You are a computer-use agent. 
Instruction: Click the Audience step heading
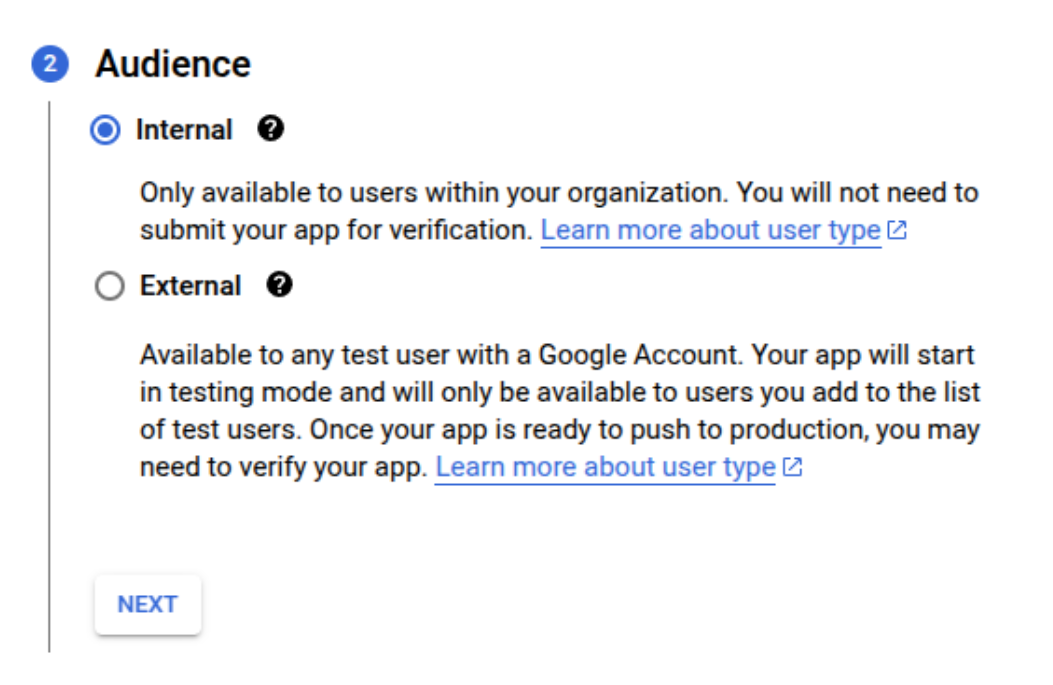click(x=173, y=64)
